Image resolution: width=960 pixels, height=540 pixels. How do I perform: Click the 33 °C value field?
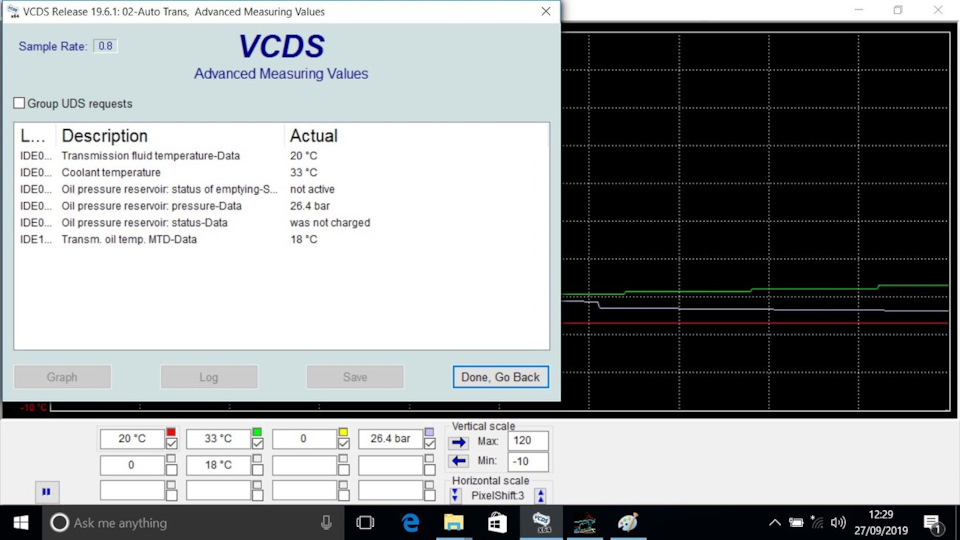click(218, 439)
